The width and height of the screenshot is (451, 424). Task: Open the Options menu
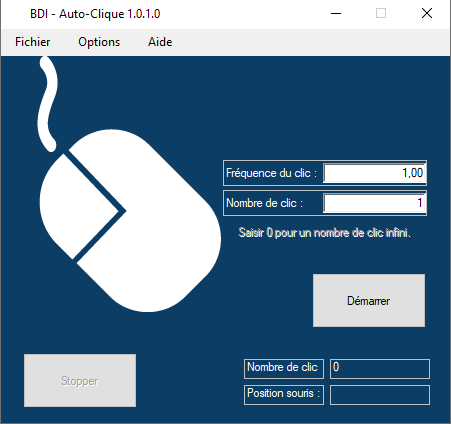99,42
